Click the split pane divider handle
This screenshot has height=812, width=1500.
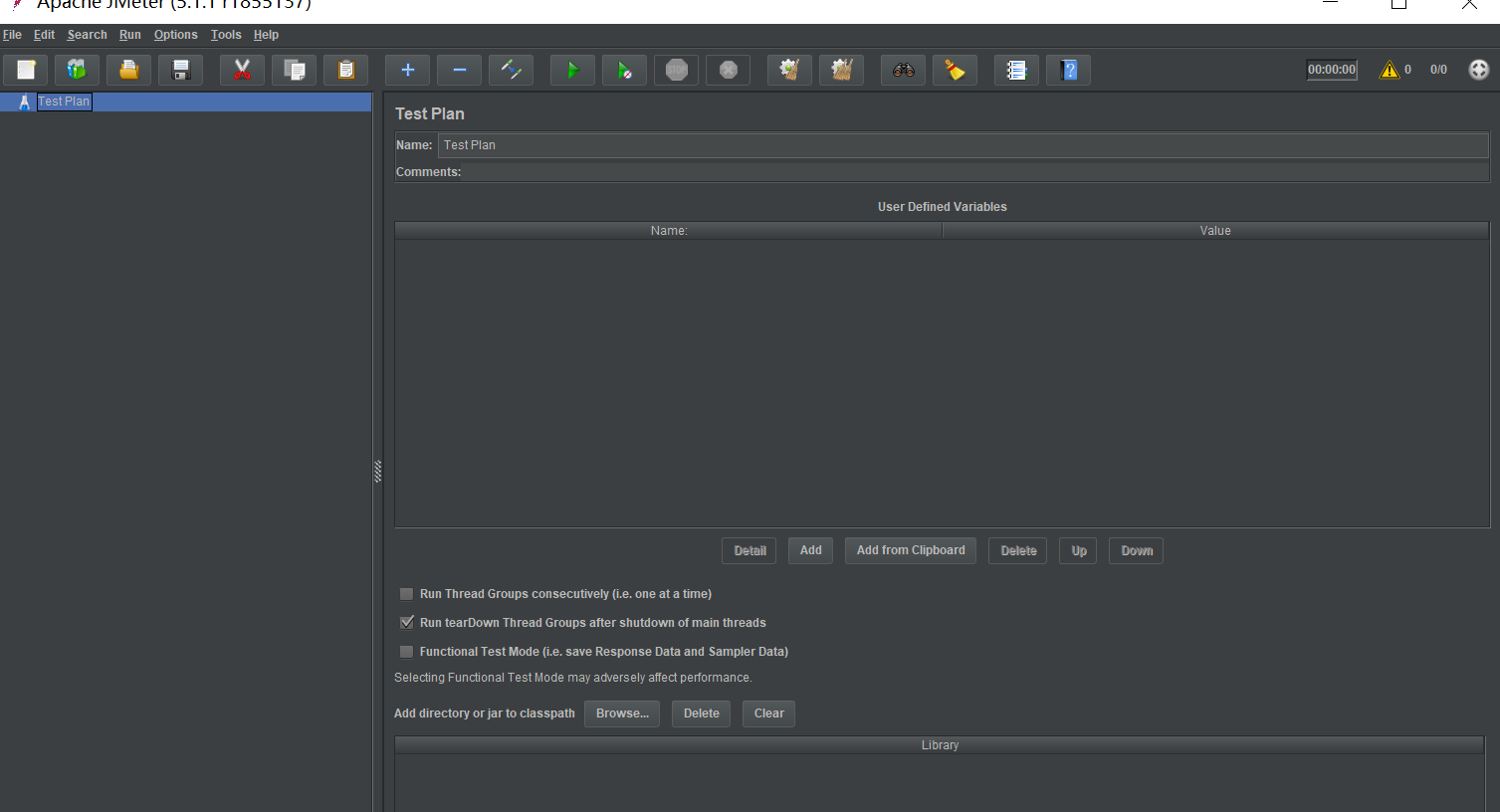click(378, 472)
